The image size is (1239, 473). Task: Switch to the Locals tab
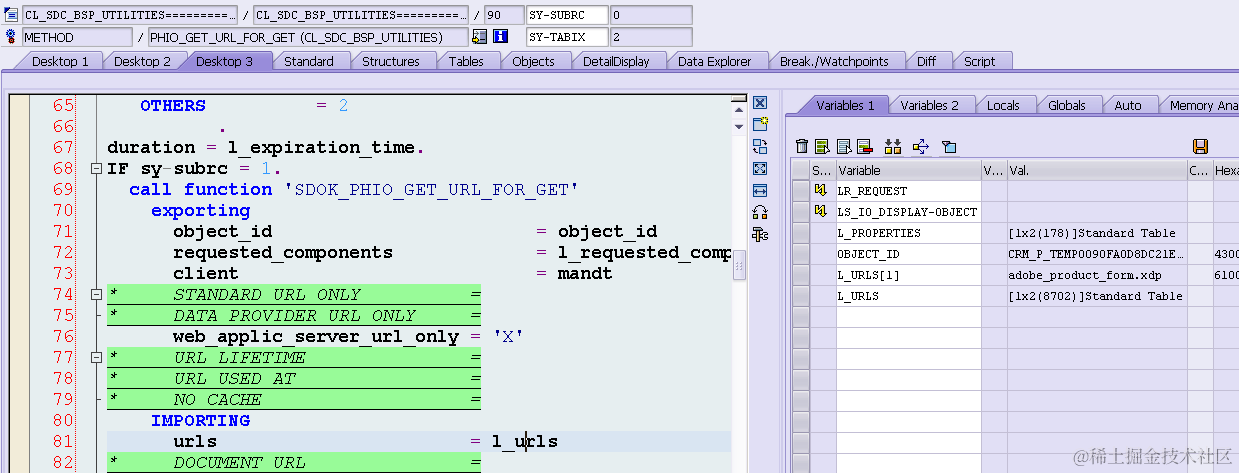click(1003, 105)
